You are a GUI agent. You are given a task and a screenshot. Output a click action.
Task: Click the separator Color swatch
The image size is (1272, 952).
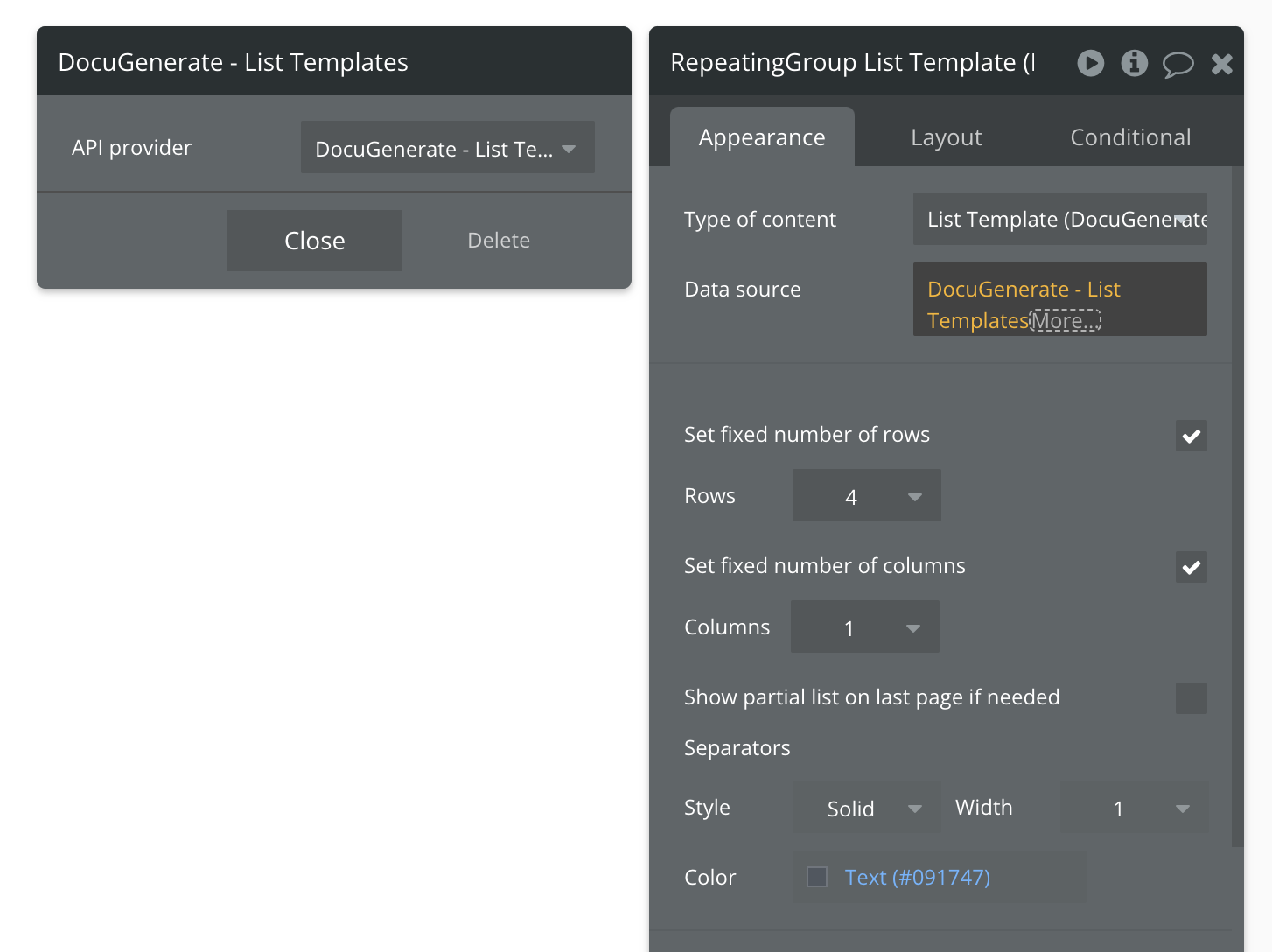point(817,877)
